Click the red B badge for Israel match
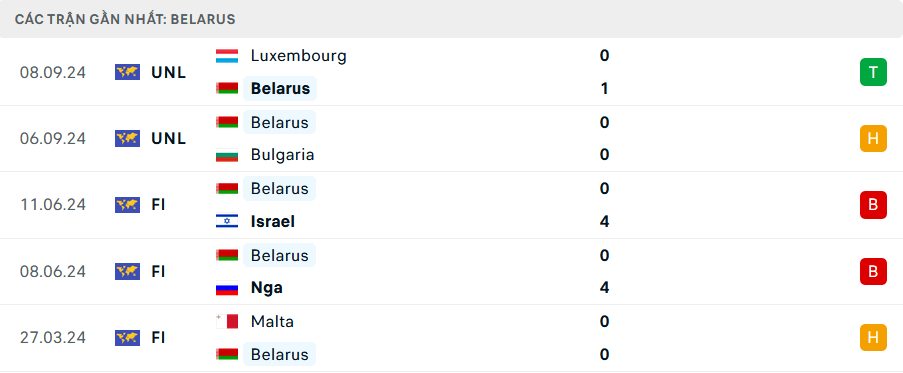The height and width of the screenshot is (373, 903). pos(873,205)
